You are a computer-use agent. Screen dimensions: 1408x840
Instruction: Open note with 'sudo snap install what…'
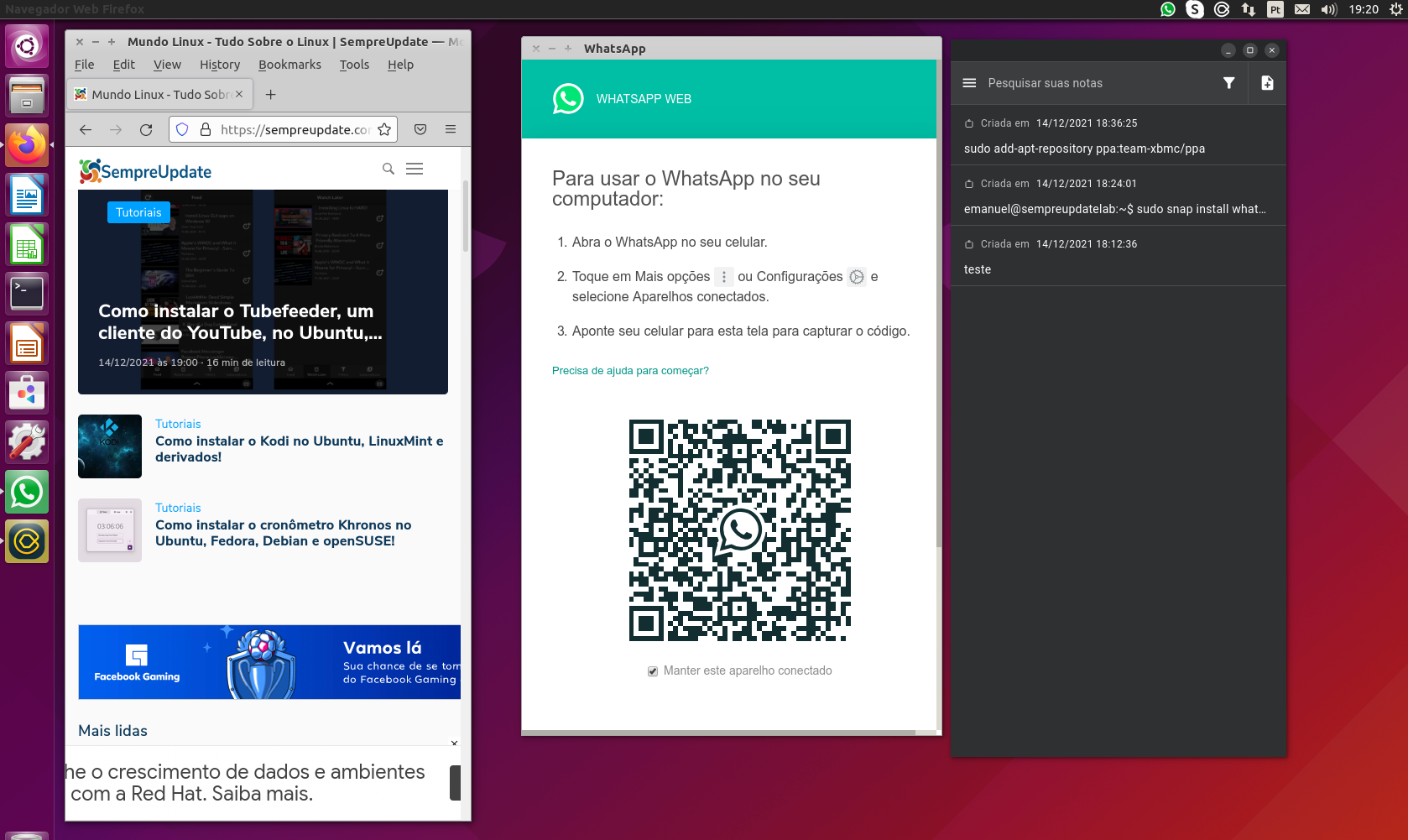pos(1119,196)
